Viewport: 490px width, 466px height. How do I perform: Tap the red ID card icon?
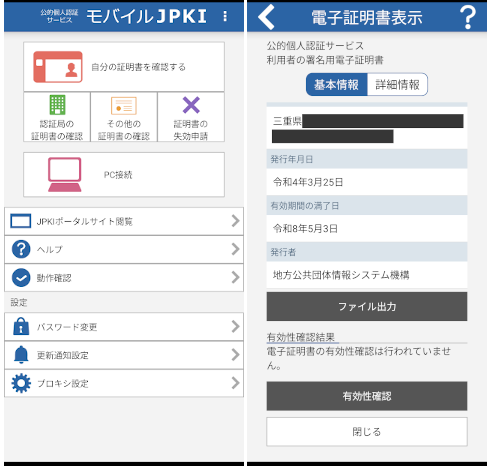(58, 67)
